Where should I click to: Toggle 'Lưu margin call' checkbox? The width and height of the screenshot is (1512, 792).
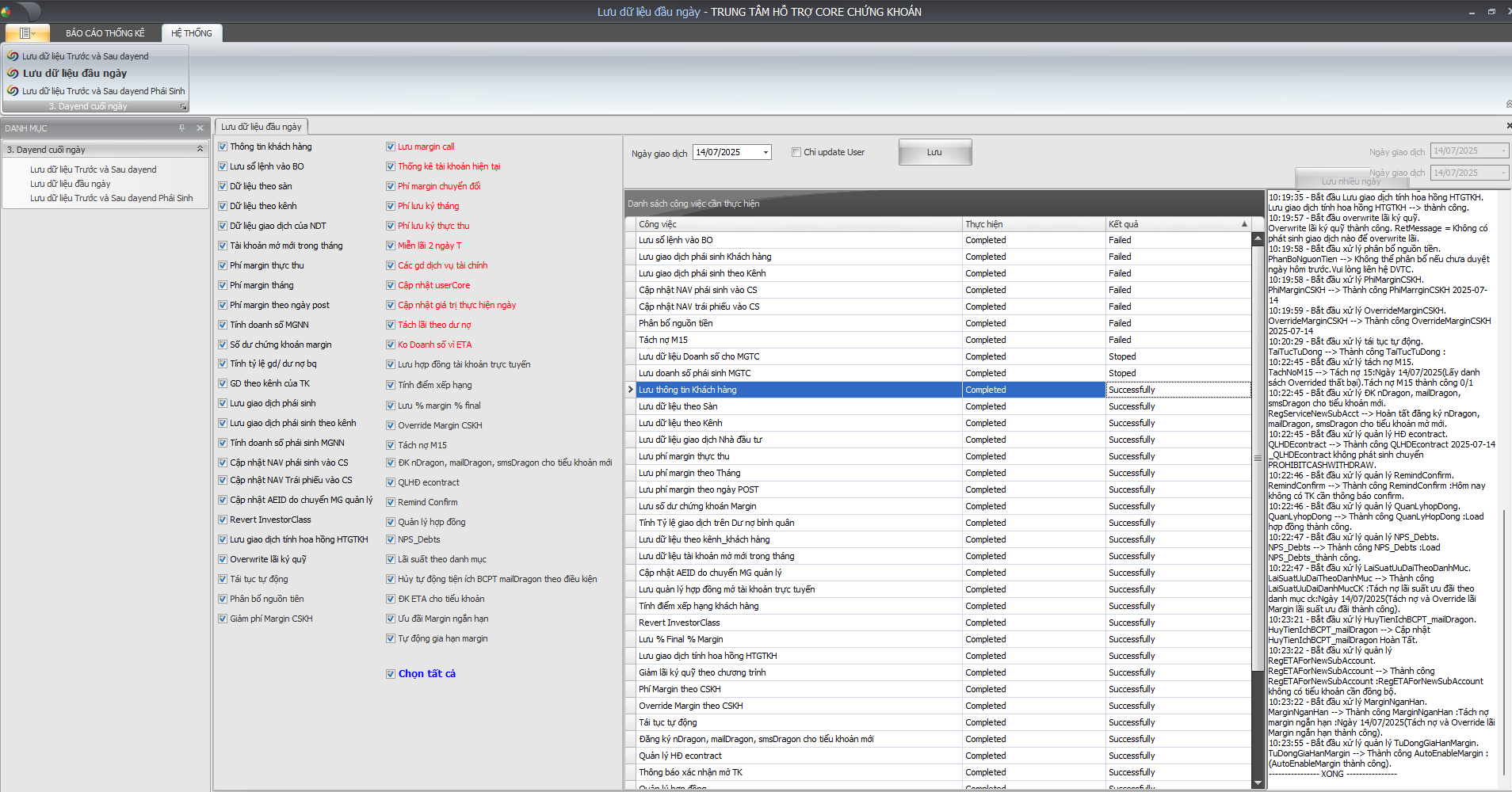391,147
